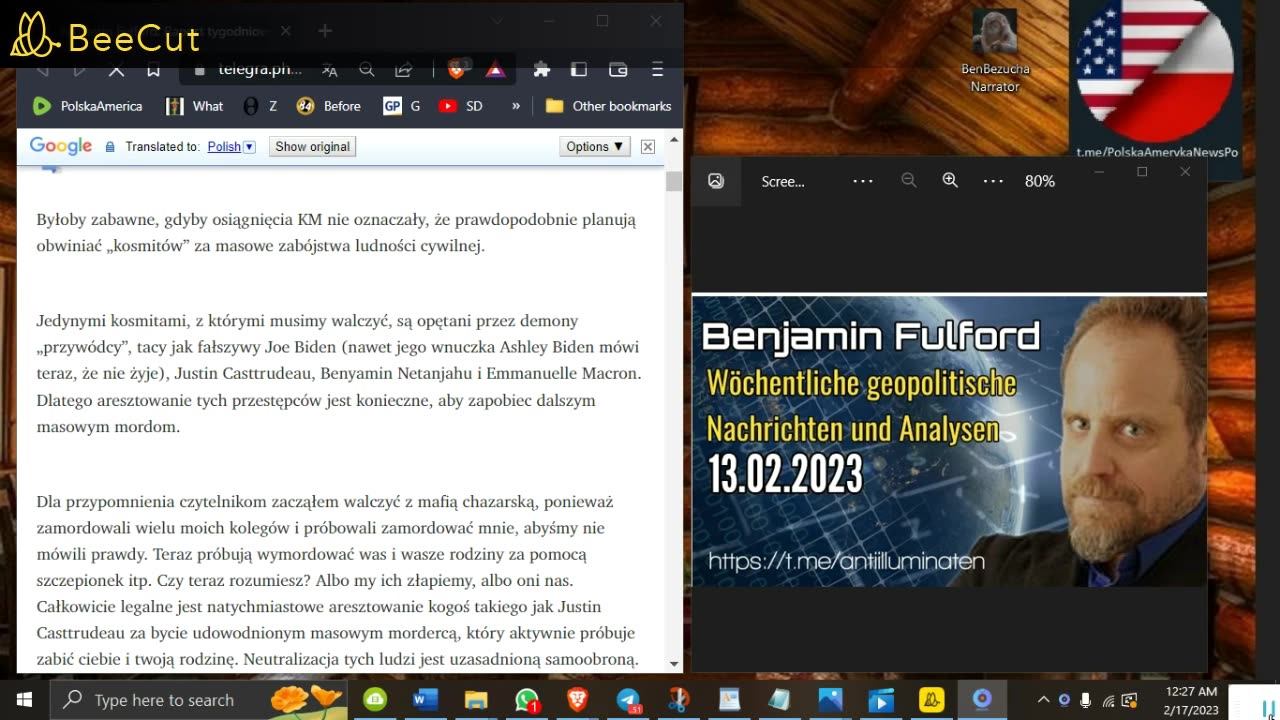The width and height of the screenshot is (1280, 720).
Task: Open the Wi-Fi network tray icon
Action: (x=1108, y=700)
